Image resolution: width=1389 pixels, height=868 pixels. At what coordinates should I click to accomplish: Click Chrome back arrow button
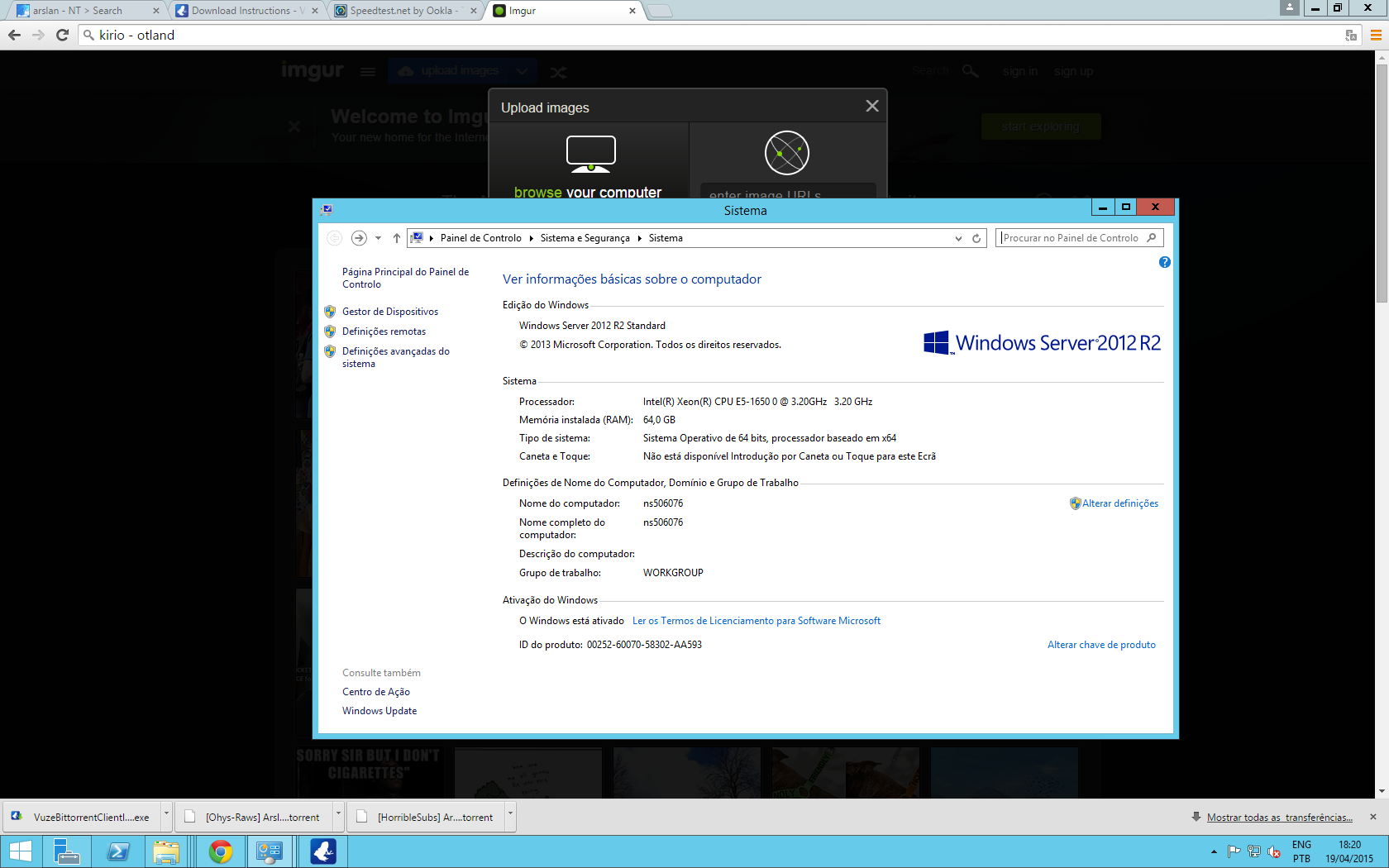coord(14,35)
